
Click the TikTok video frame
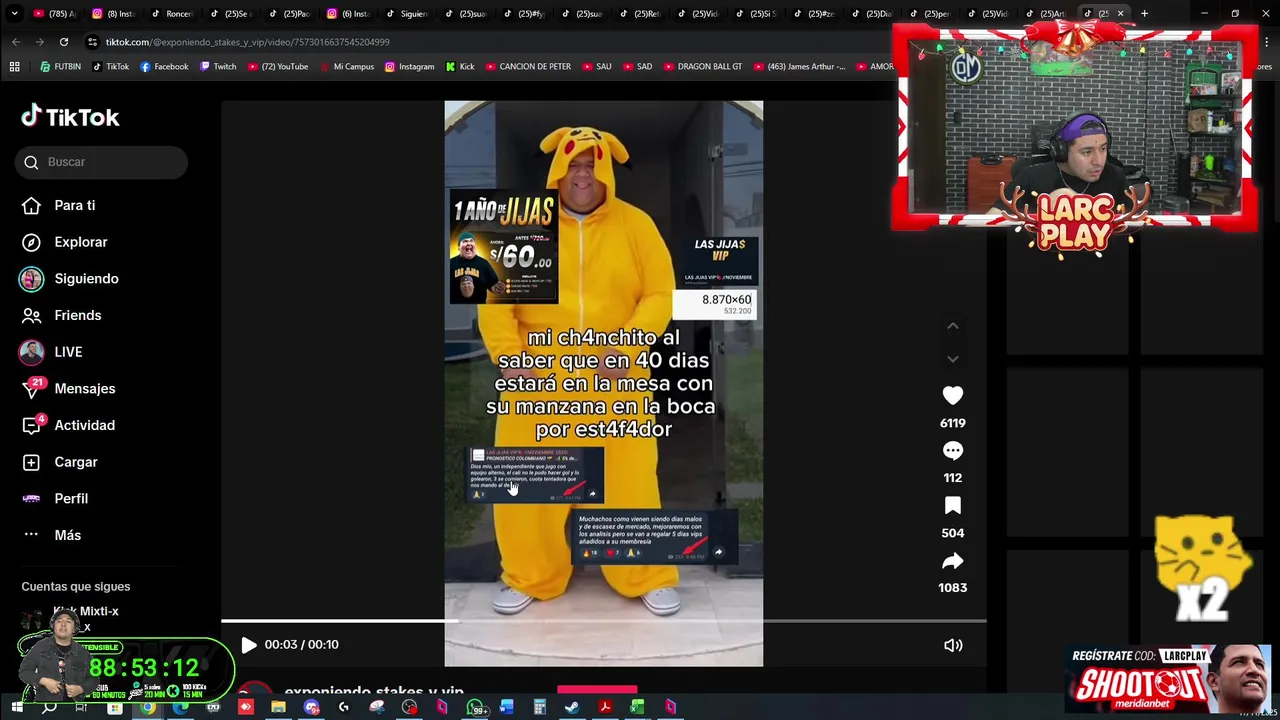point(603,383)
